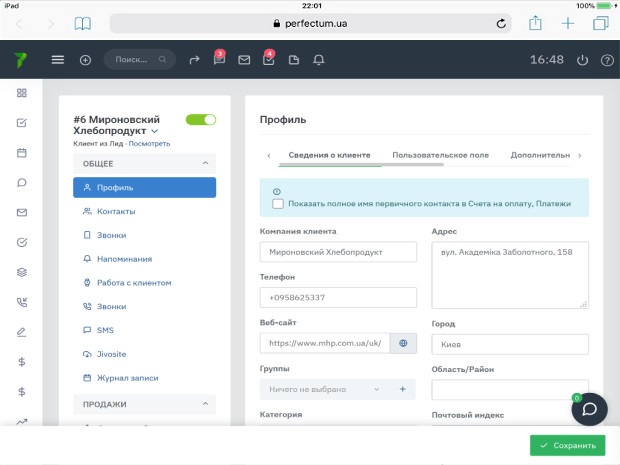Open checkbox tasks icon in left sidebar
Viewport: 620px width, 465px height.
pyautogui.click(x=22, y=123)
